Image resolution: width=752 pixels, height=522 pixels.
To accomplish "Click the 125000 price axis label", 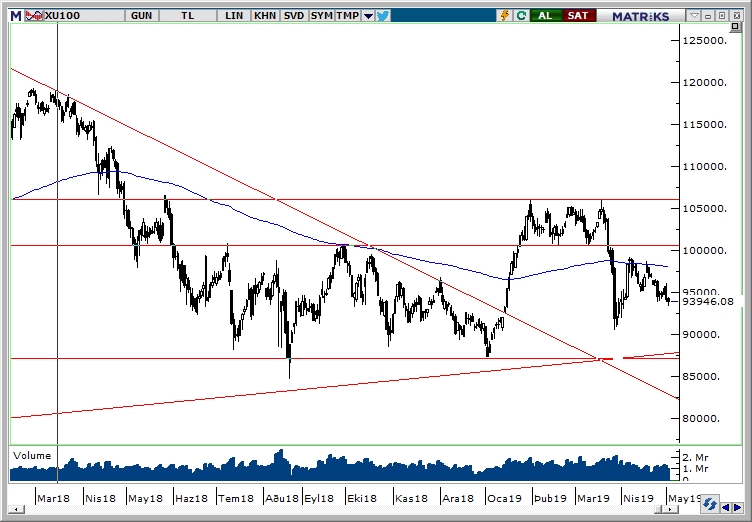I will 705,40.
